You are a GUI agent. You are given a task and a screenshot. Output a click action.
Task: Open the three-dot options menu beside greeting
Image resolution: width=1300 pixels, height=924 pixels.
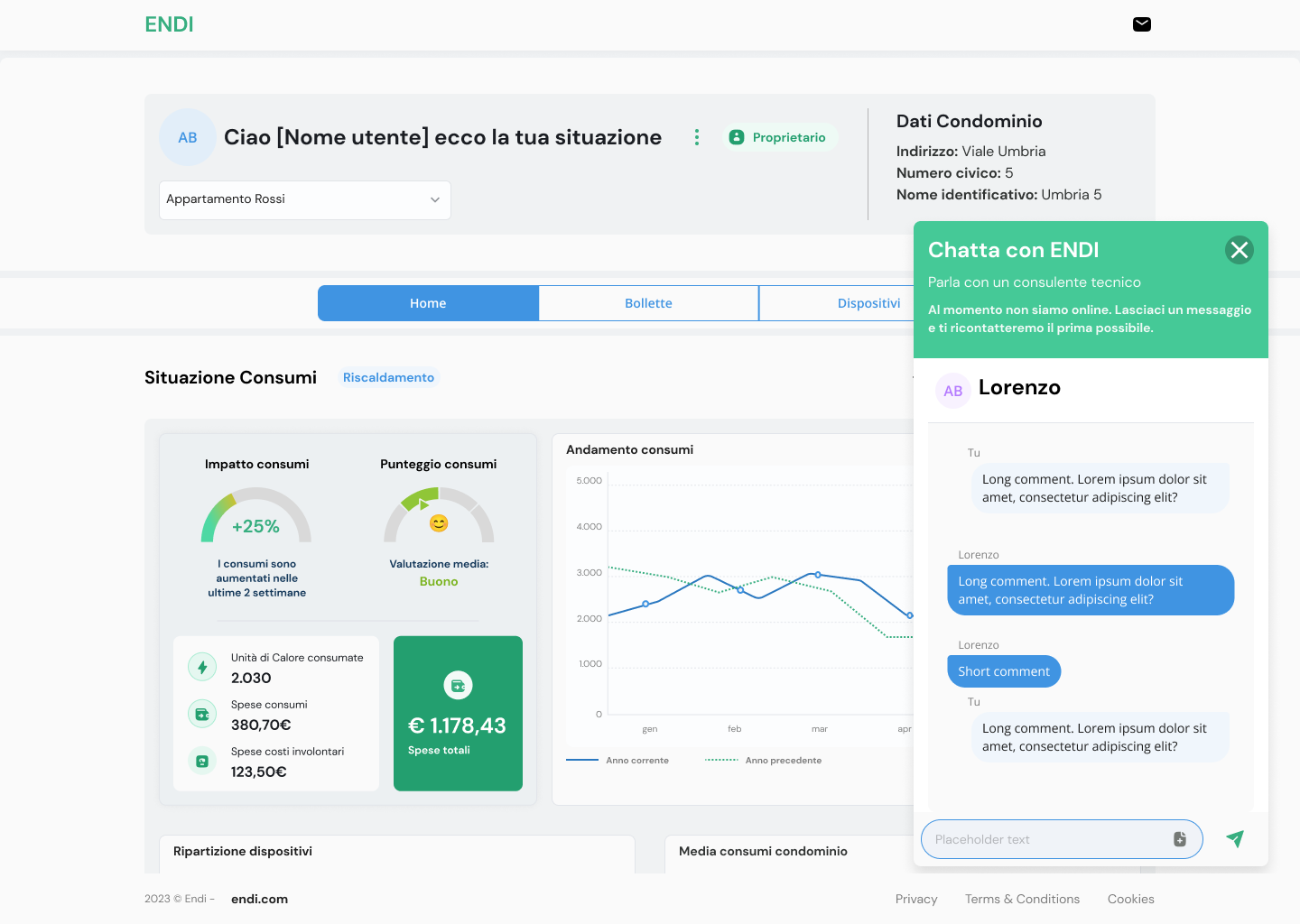click(x=696, y=137)
